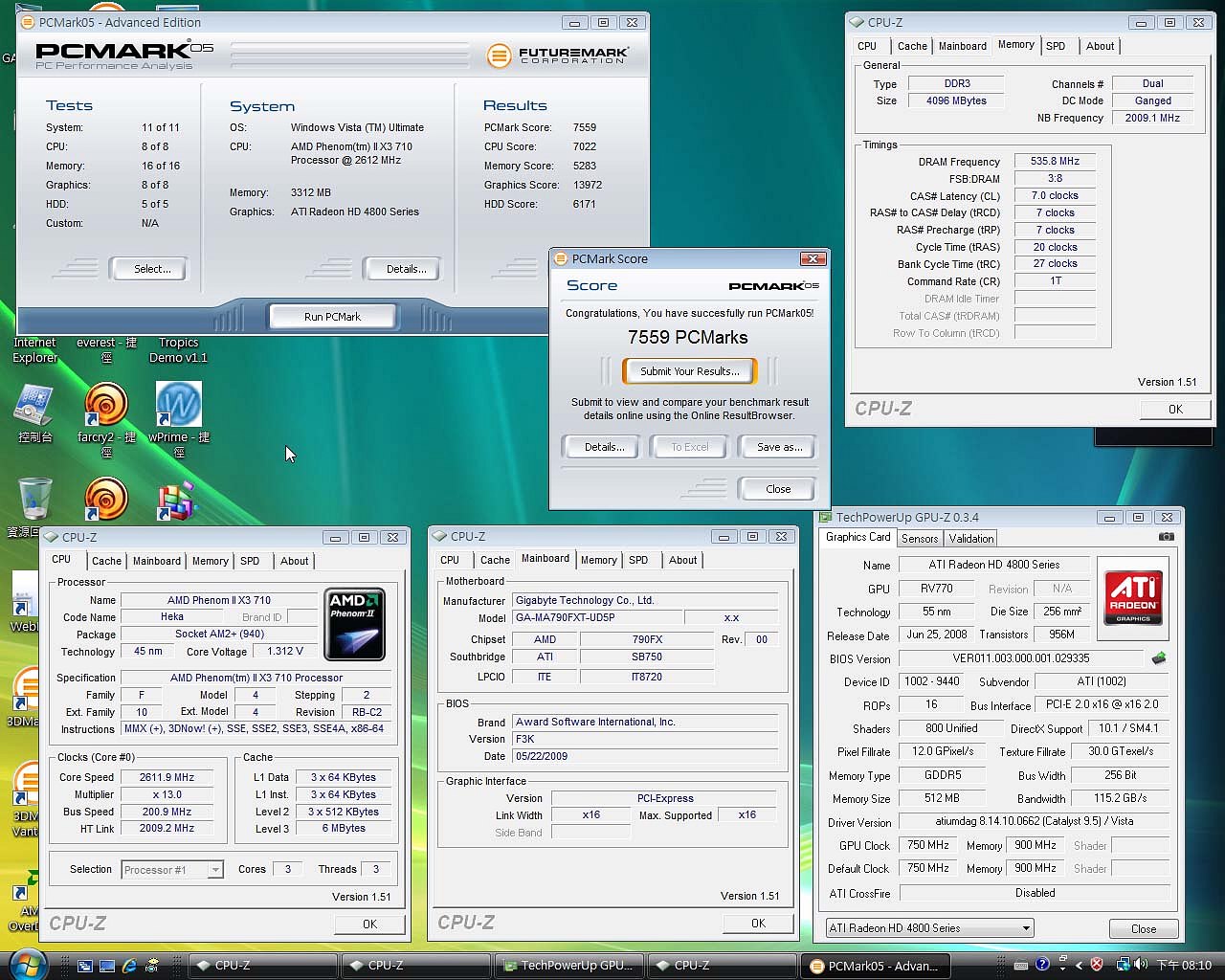
Task: Open the colorful blocks shortcut icon
Action: click(176, 501)
